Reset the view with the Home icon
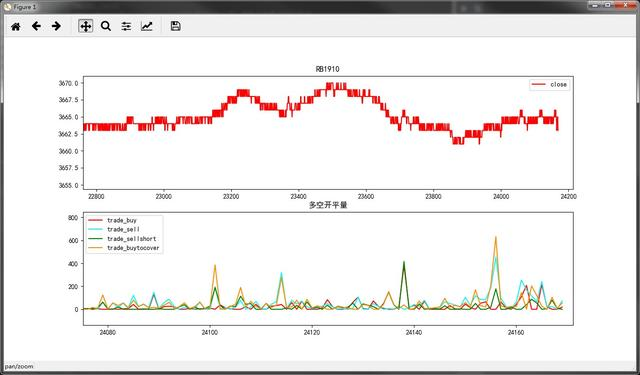The height and width of the screenshot is (375, 640). (x=16, y=27)
